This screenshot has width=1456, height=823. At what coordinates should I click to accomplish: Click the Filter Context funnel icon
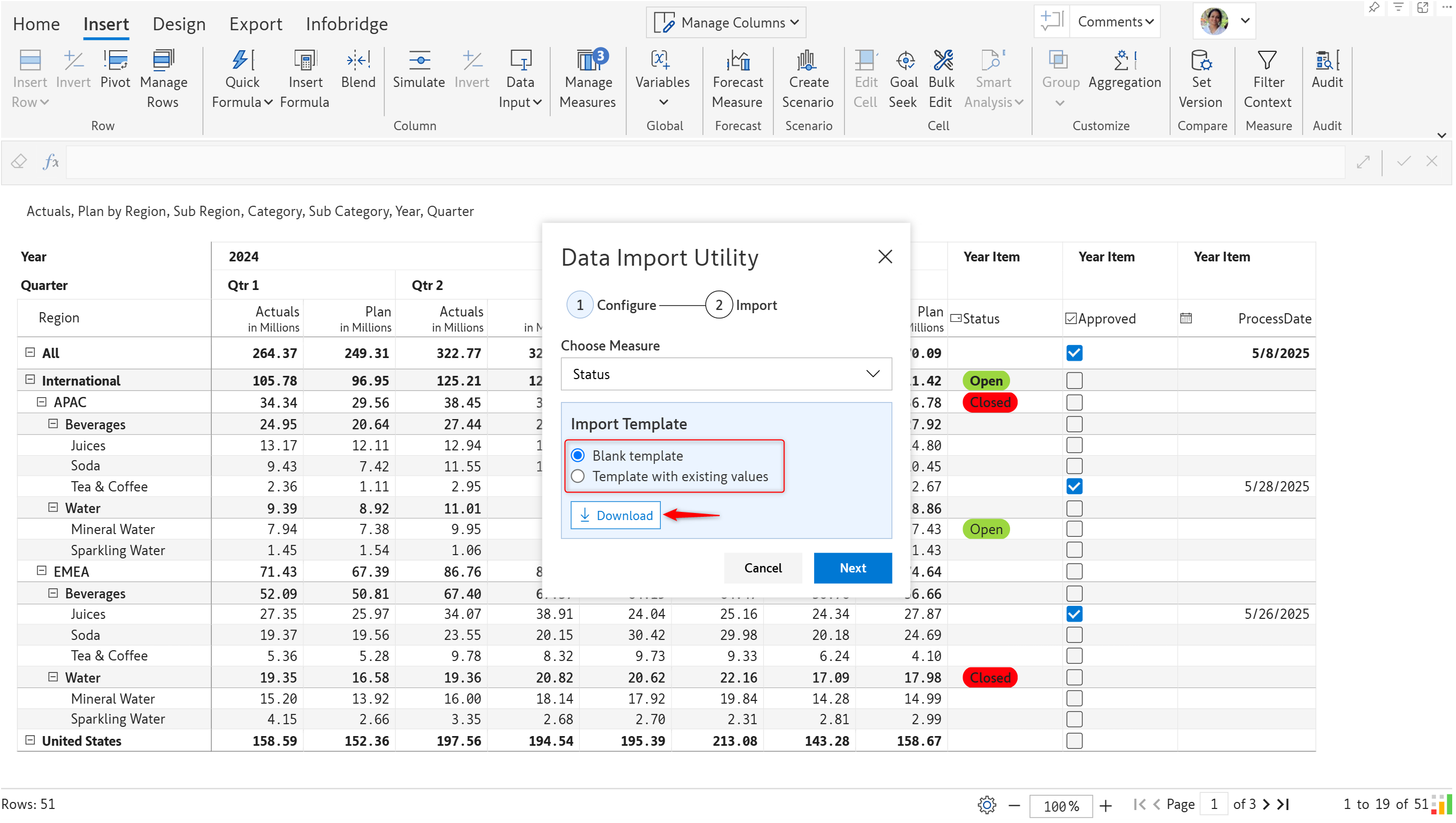(1267, 60)
